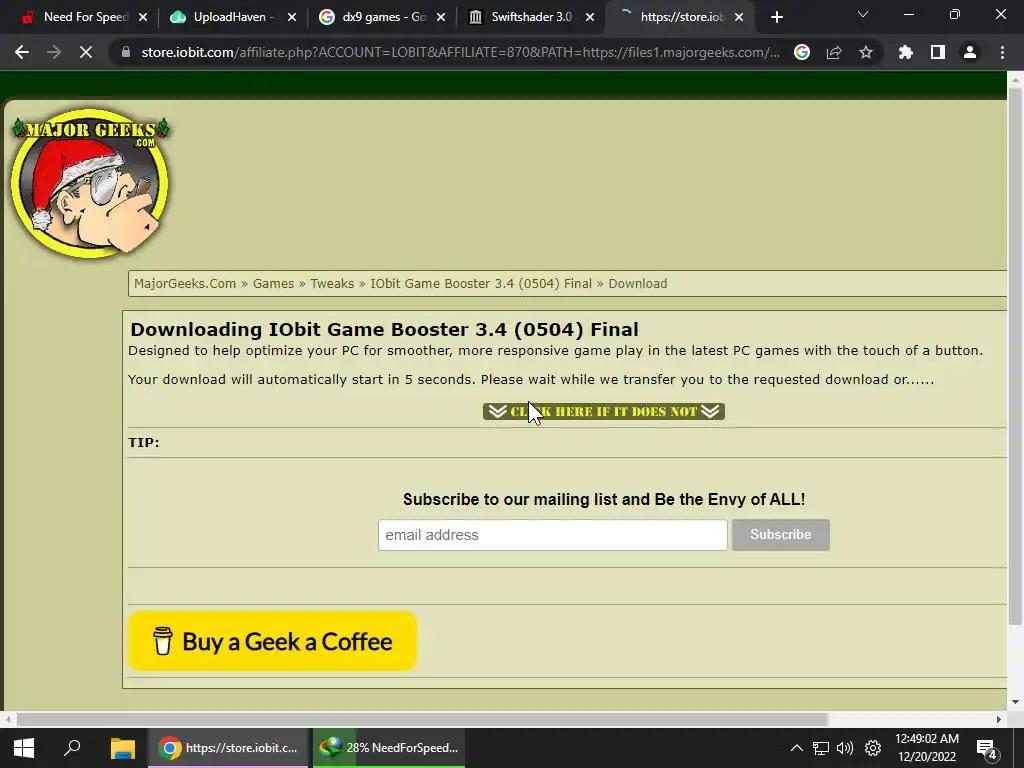Open settings gear tray icon

[x=873, y=748]
